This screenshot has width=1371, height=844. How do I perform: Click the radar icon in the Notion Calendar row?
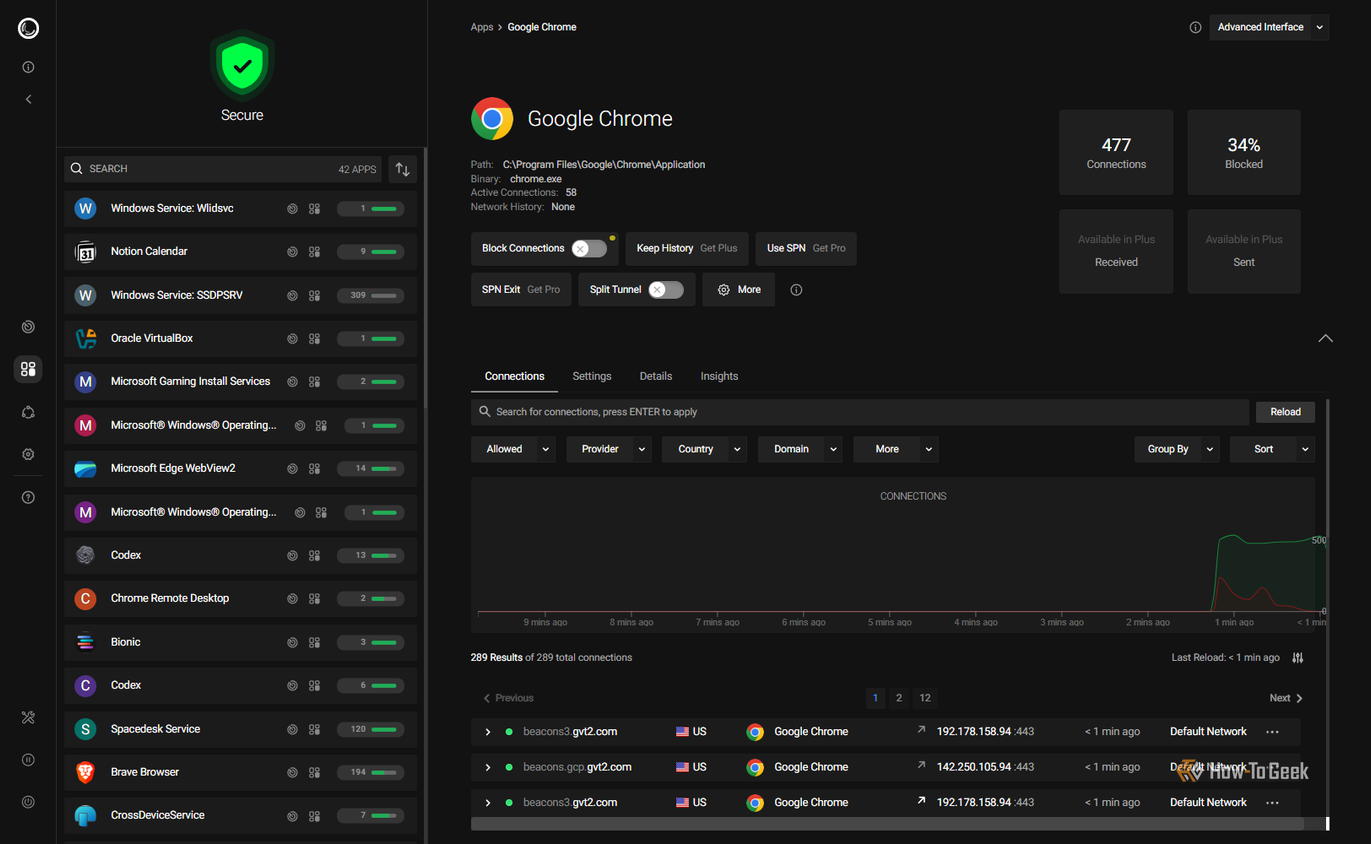(x=292, y=252)
